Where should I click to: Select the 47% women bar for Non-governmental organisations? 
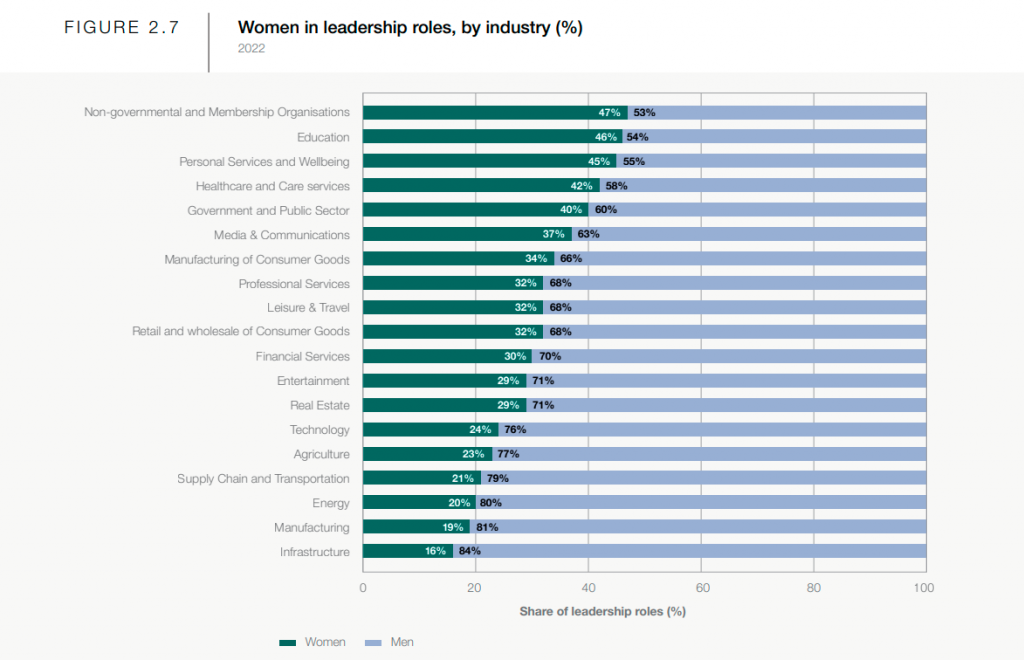tap(495, 112)
